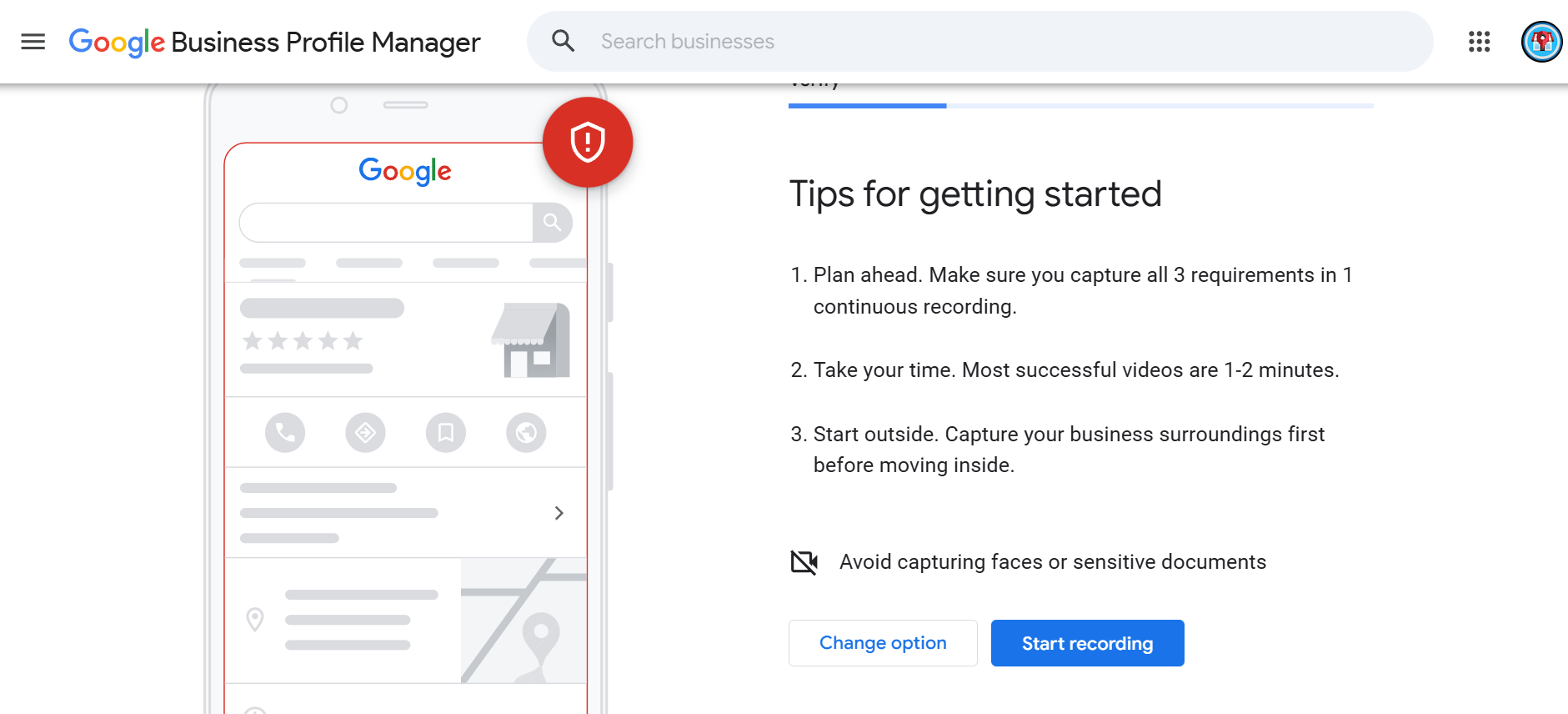Click the Change option button
The width and height of the screenshot is (1568, 714).
pyautogui.click(x=883, y=643)
